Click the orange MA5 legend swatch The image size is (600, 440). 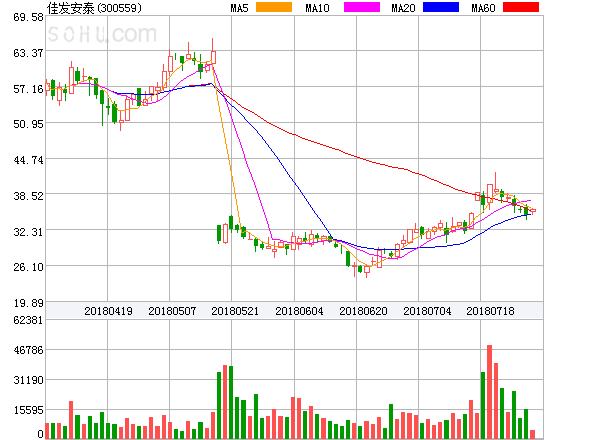(274, 7)
